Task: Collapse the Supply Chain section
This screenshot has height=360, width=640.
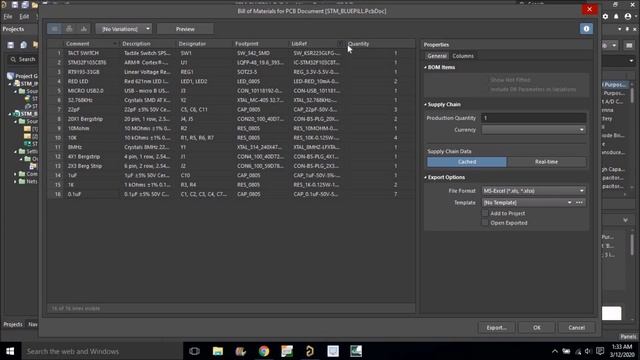Action: pyautogui.click(x=425, y=104)
